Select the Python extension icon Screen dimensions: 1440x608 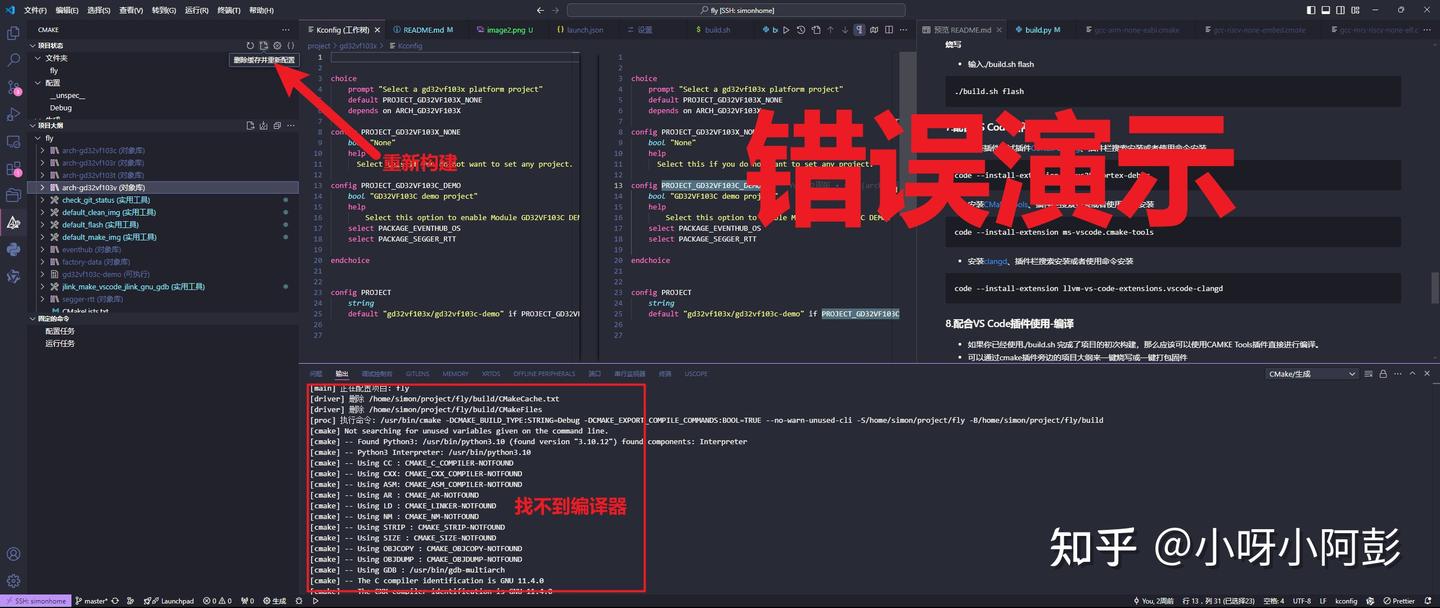(x=14, y=246)
